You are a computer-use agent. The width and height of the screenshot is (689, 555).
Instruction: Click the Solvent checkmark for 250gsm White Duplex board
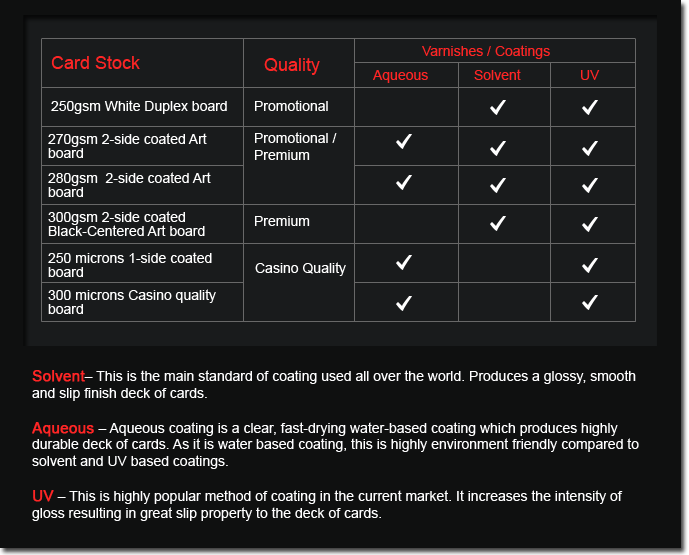click(x=497, y=108)
